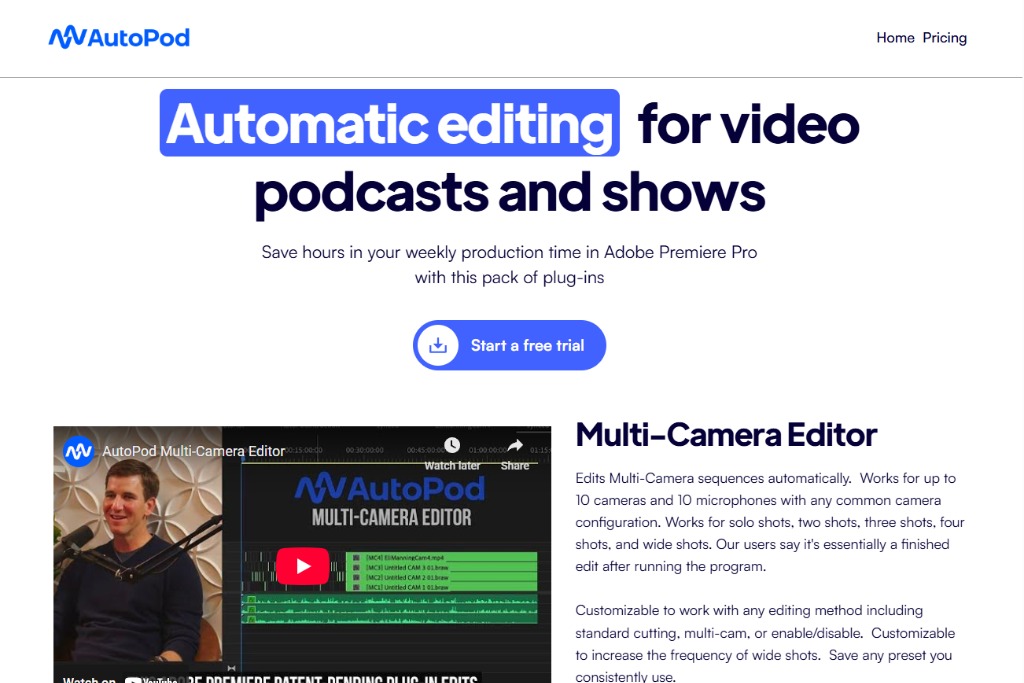Screen dimensions: 1024x683
Task: Click the AutoPod logo in the header
Action: click(119, 37)
